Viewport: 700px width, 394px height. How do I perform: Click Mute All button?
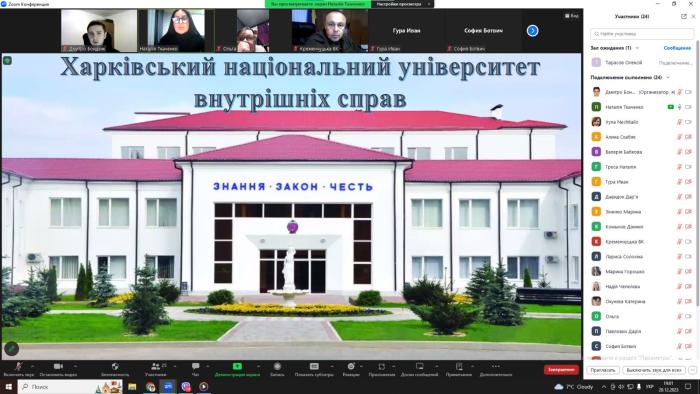coord(654,370)
